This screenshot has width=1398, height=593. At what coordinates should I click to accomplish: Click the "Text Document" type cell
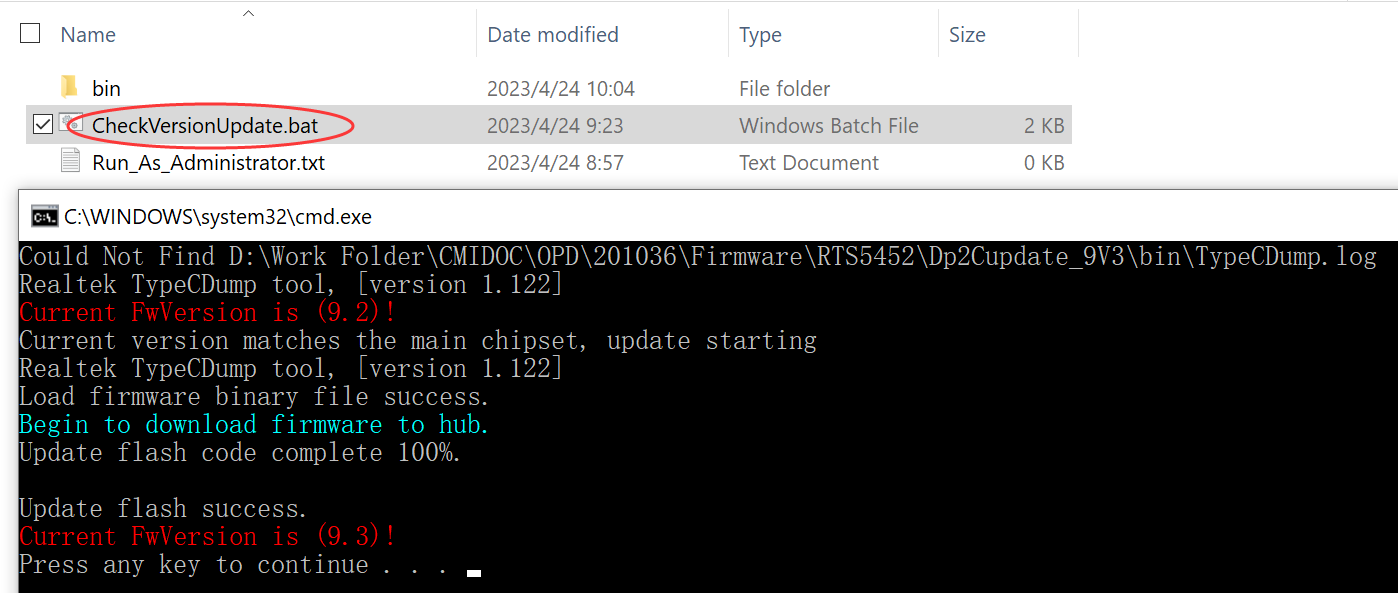tap(808, 163)
